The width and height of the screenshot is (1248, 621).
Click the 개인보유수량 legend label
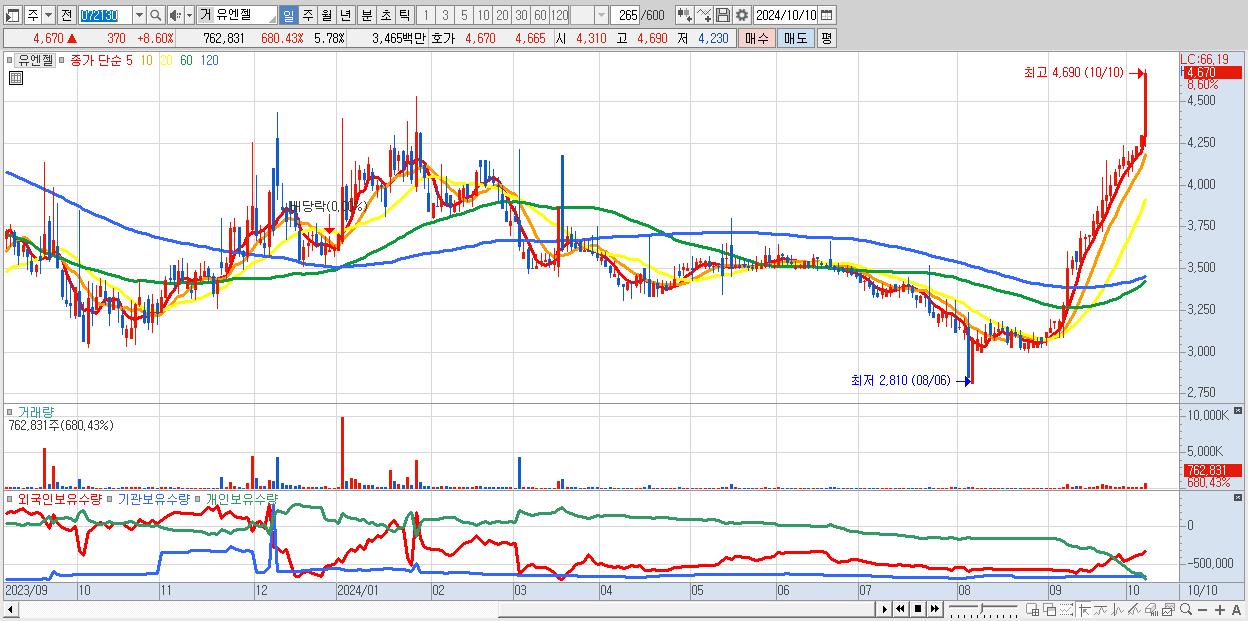pos(242,497)
